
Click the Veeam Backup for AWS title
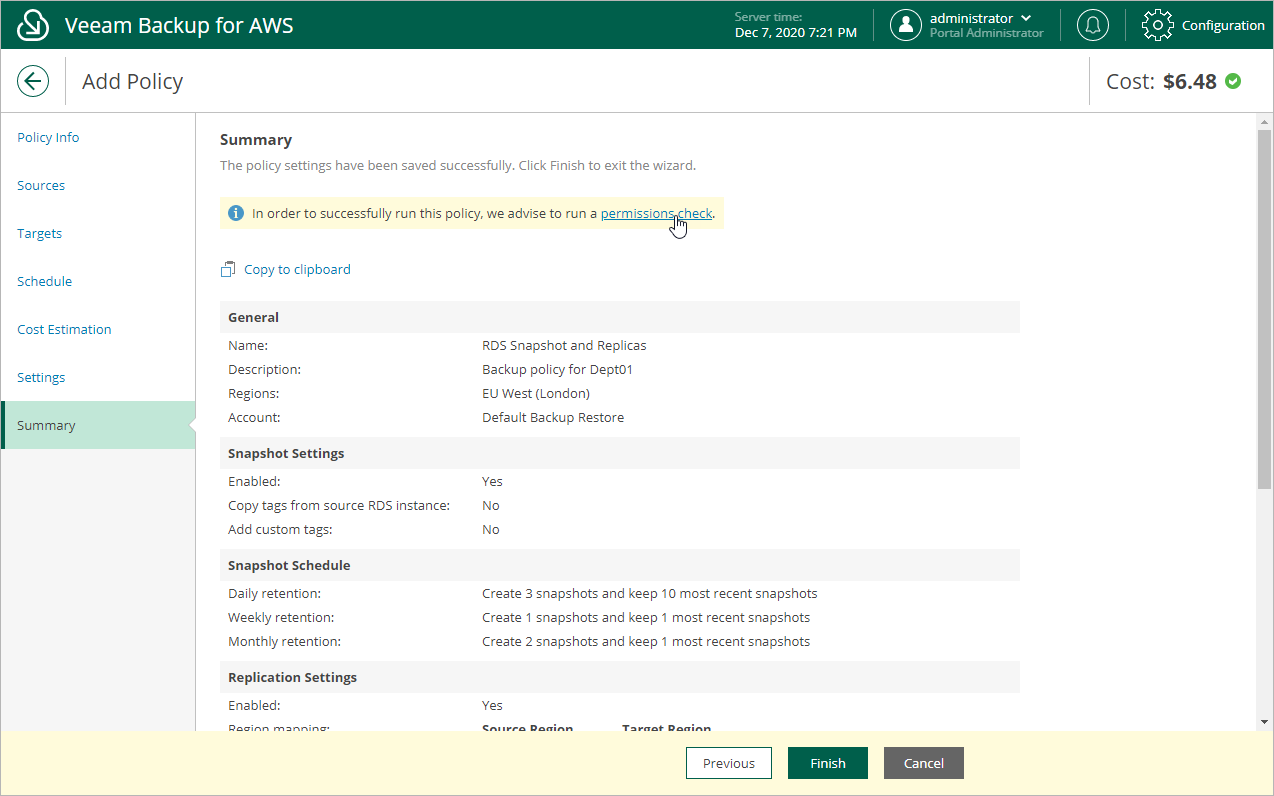coord(179,25)
